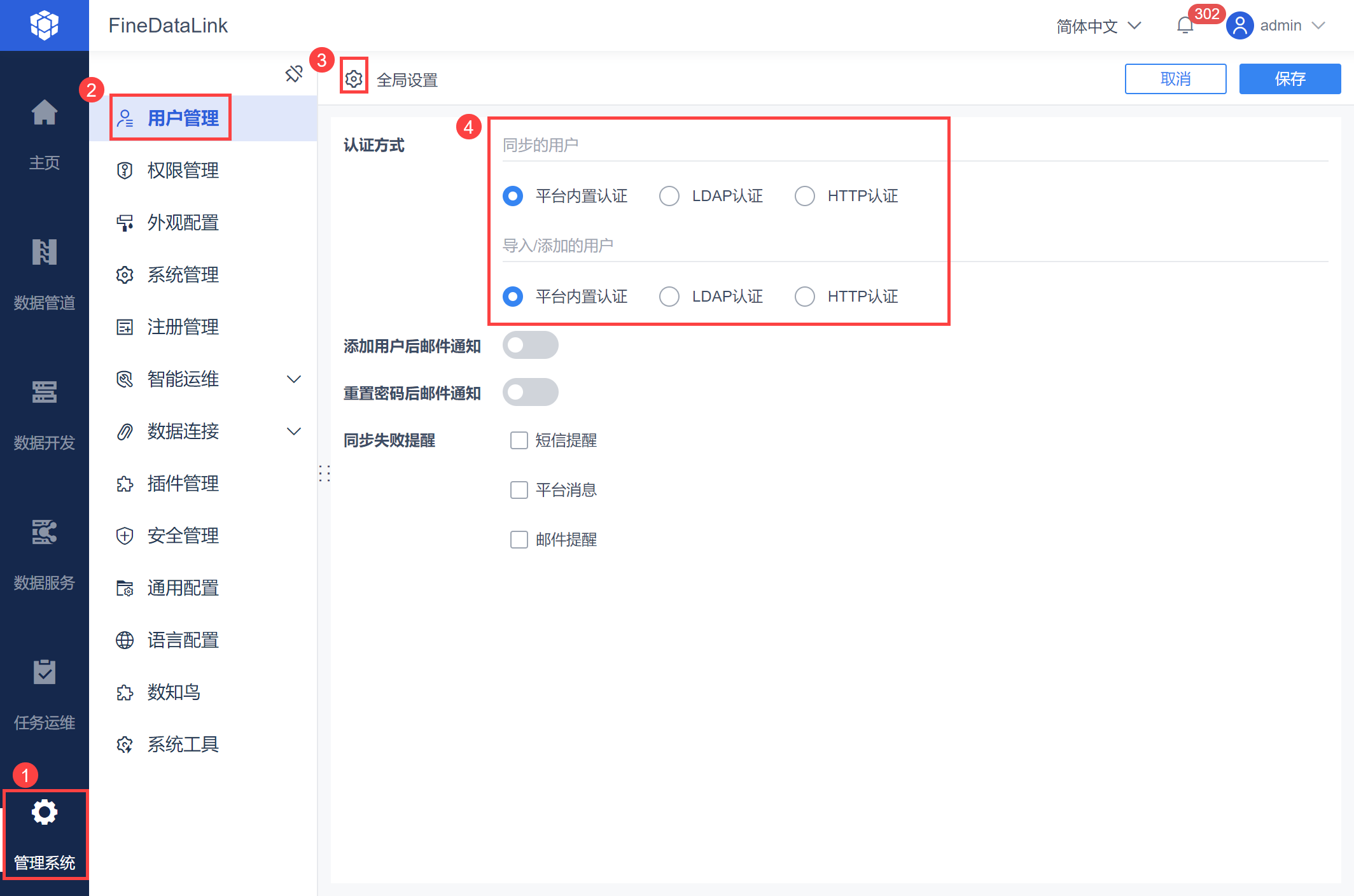Open the 简体中文 language dropdown

point(1098,26)
